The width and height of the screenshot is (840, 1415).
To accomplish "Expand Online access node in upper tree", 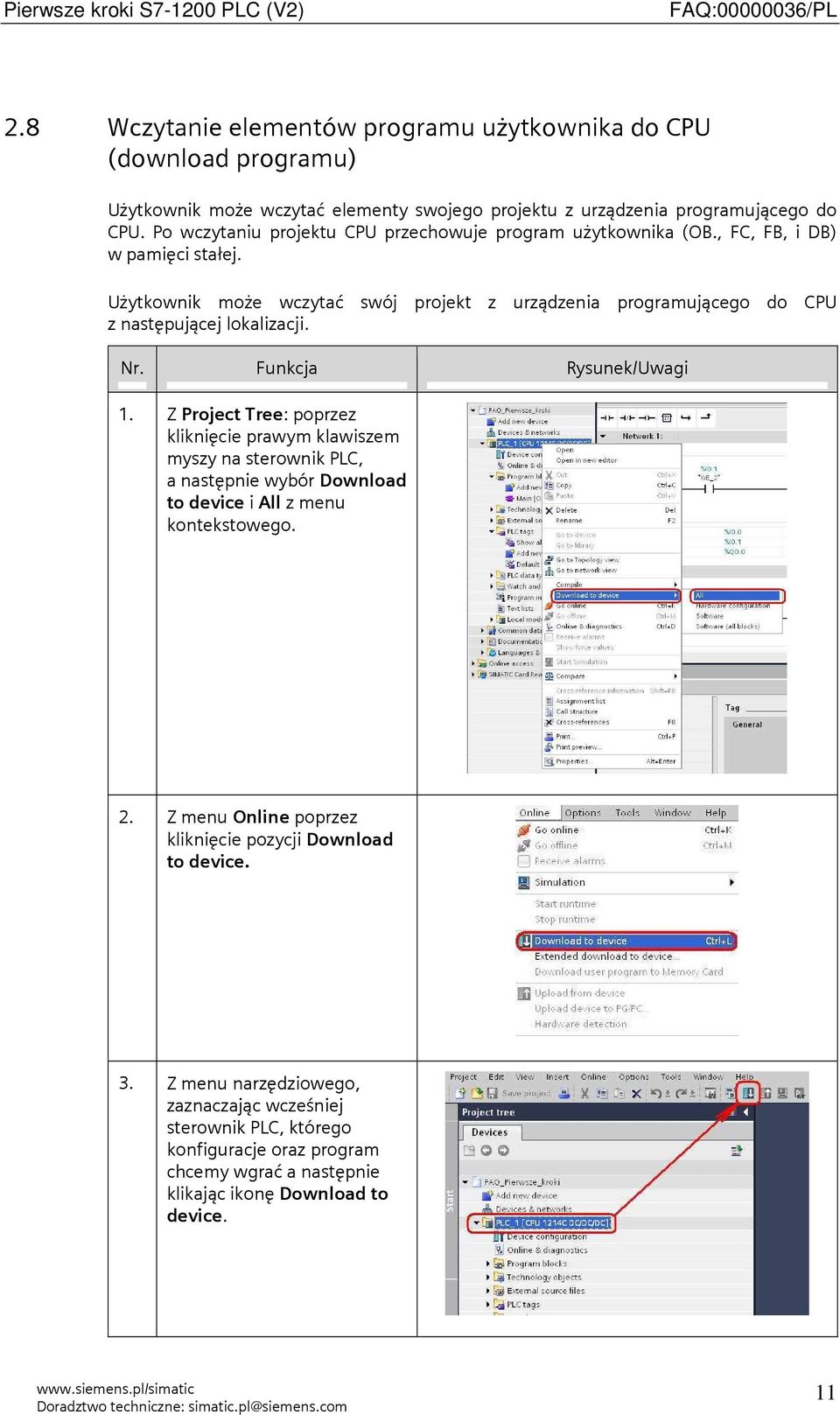I will point(473,663).
